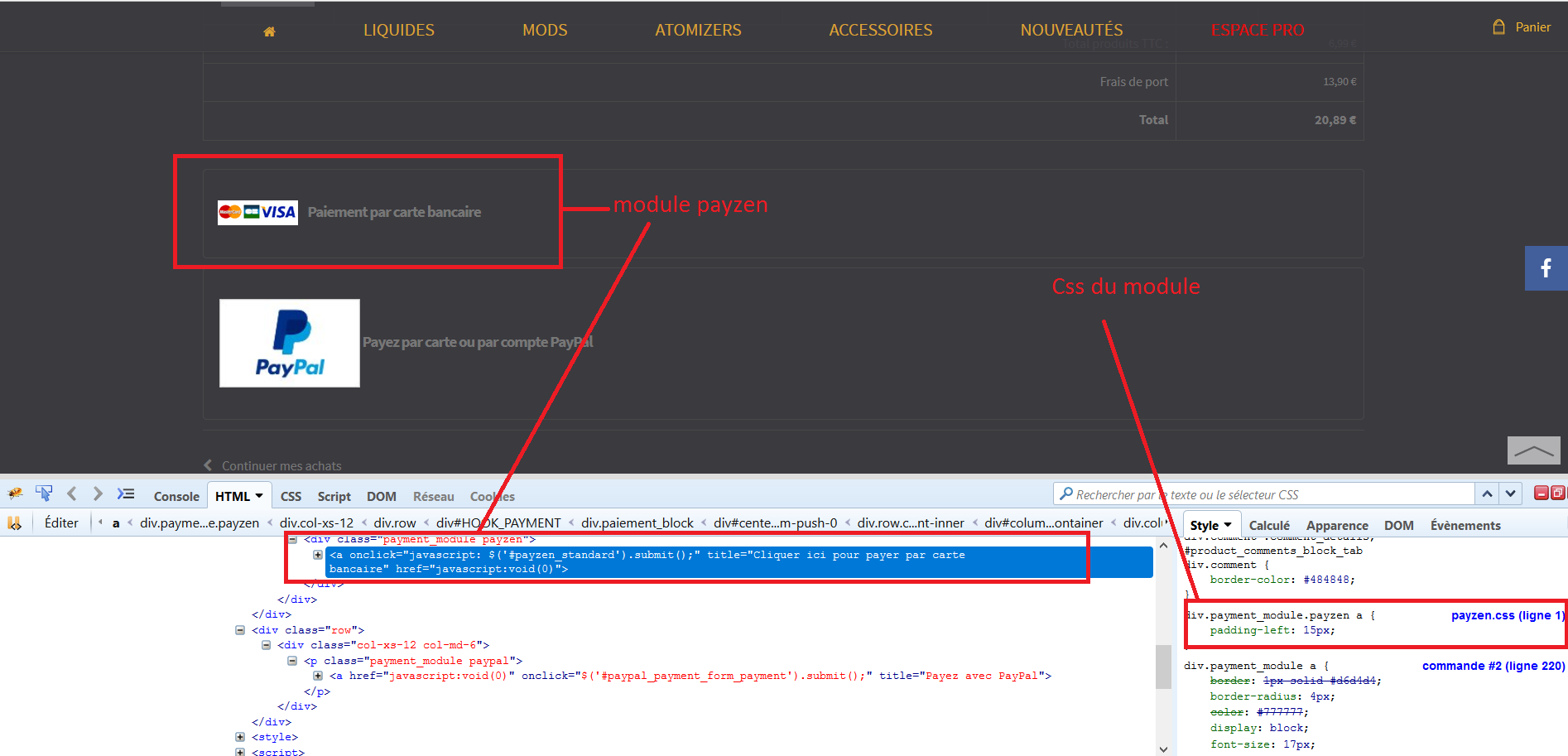Screen dimensions: 1568x756
Task: Open the LIQUIDES menu
Action: click(x=399, y=30)
